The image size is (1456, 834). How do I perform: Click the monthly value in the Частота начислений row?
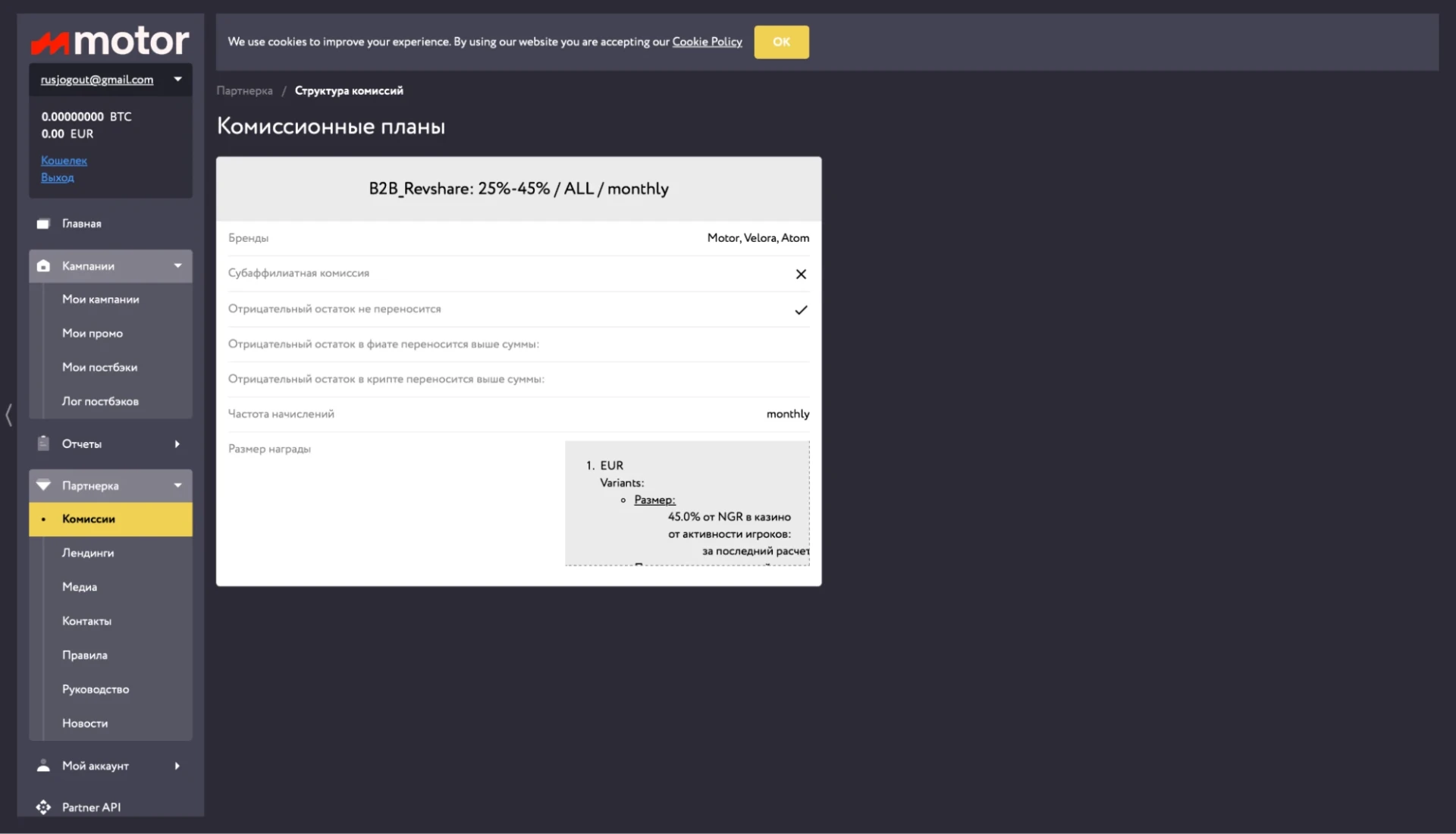(788, 414)
